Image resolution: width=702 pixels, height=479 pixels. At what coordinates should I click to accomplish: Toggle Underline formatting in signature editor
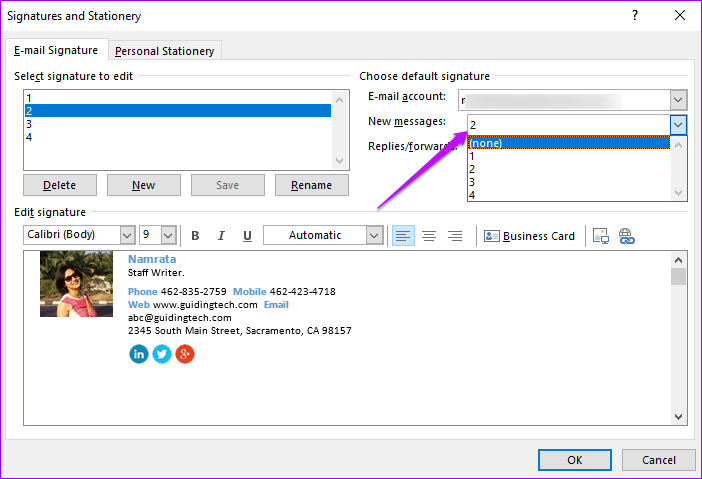point(247,235)
